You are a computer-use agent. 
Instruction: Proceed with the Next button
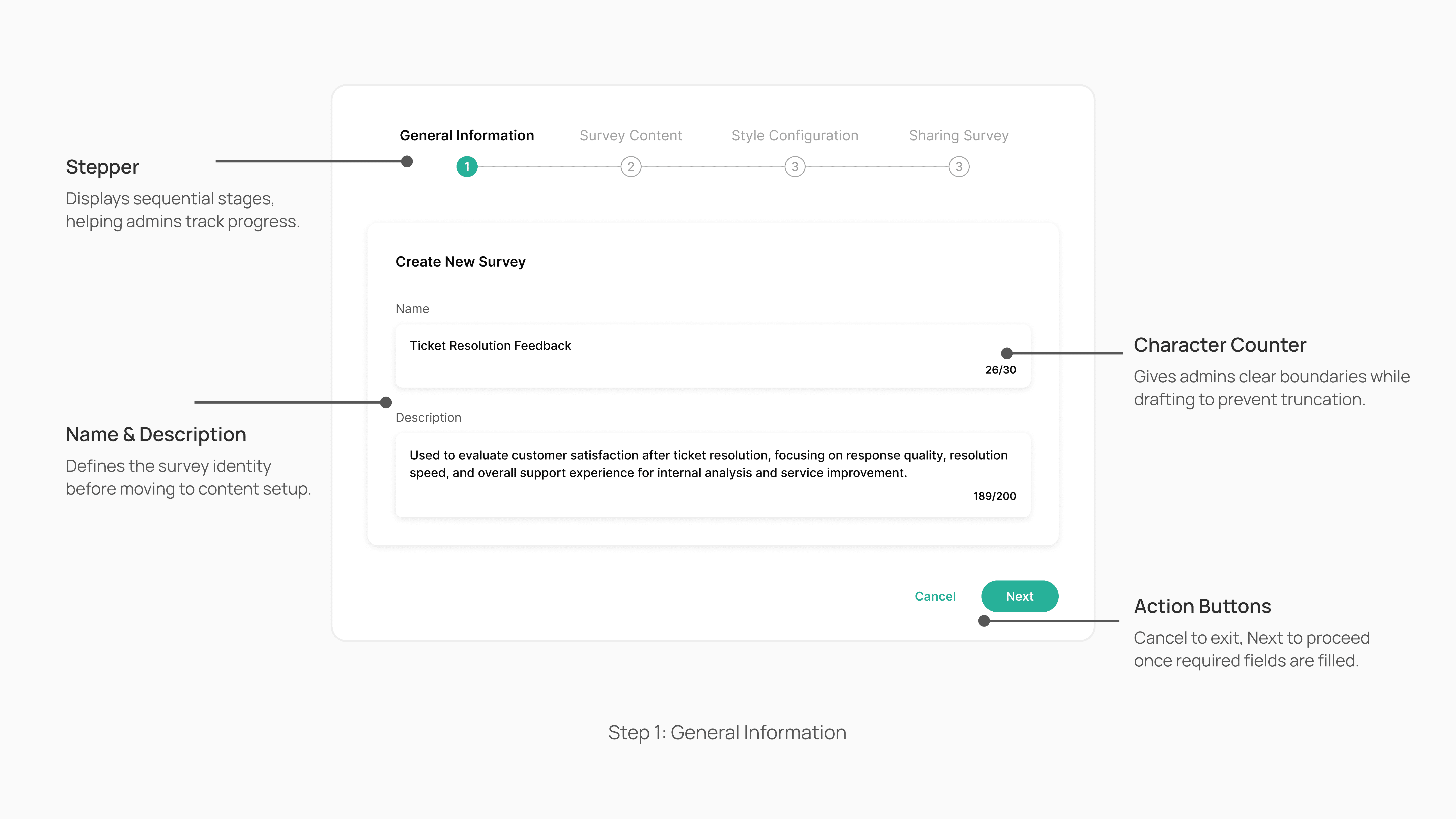point(1020,596)
